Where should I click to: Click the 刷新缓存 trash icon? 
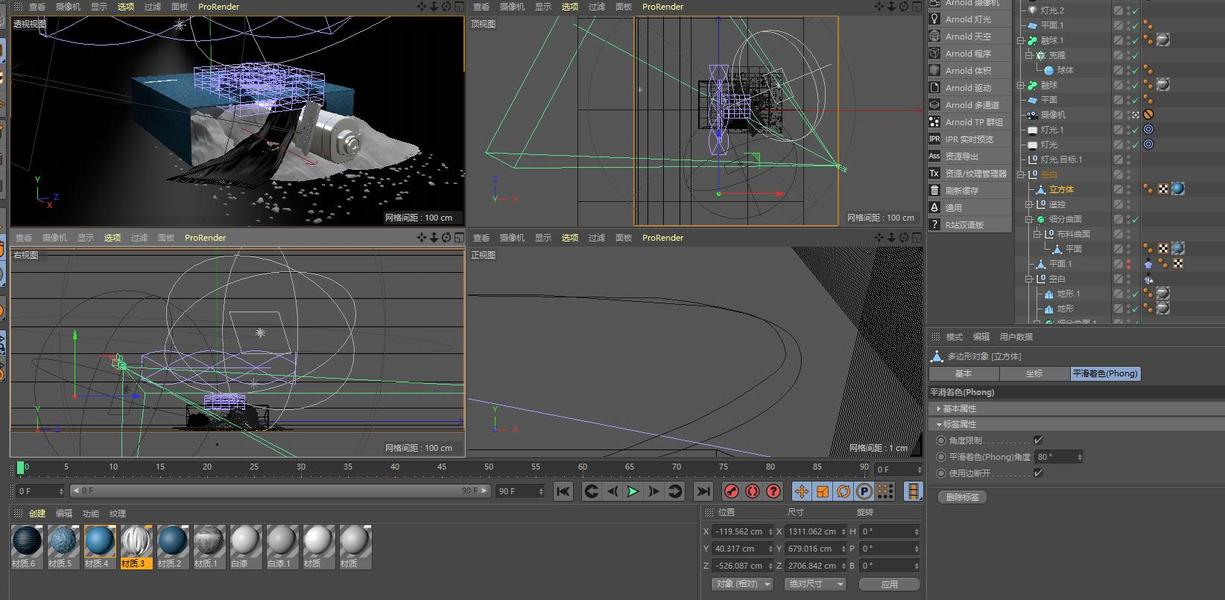[934, 190]
